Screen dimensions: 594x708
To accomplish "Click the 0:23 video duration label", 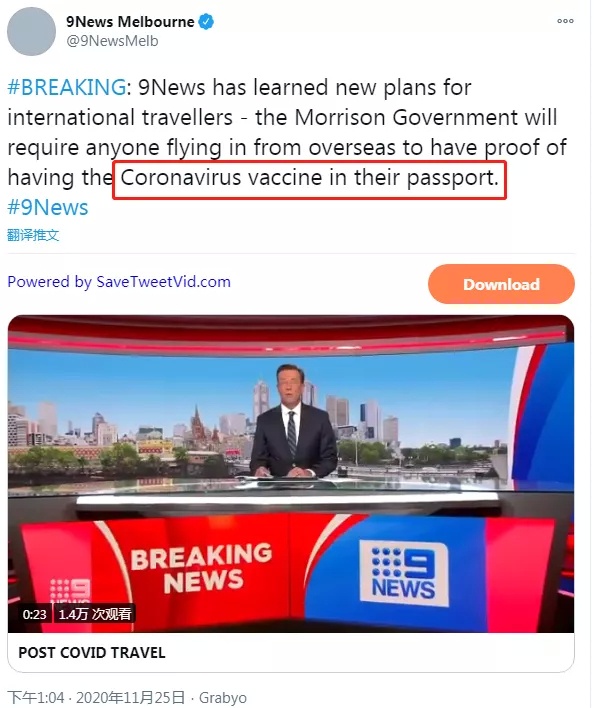I will [35, 614].
